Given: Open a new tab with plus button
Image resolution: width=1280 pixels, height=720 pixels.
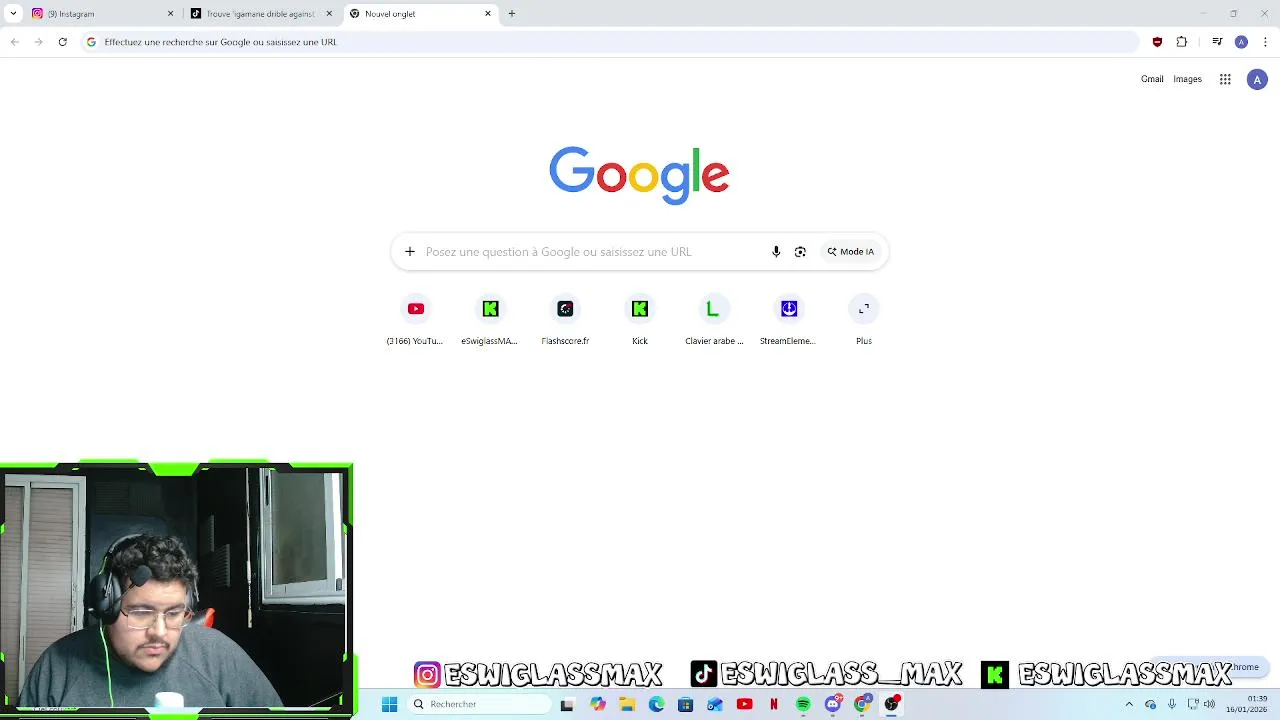Looking at the screenshot, I should click(x=512, y=14).
